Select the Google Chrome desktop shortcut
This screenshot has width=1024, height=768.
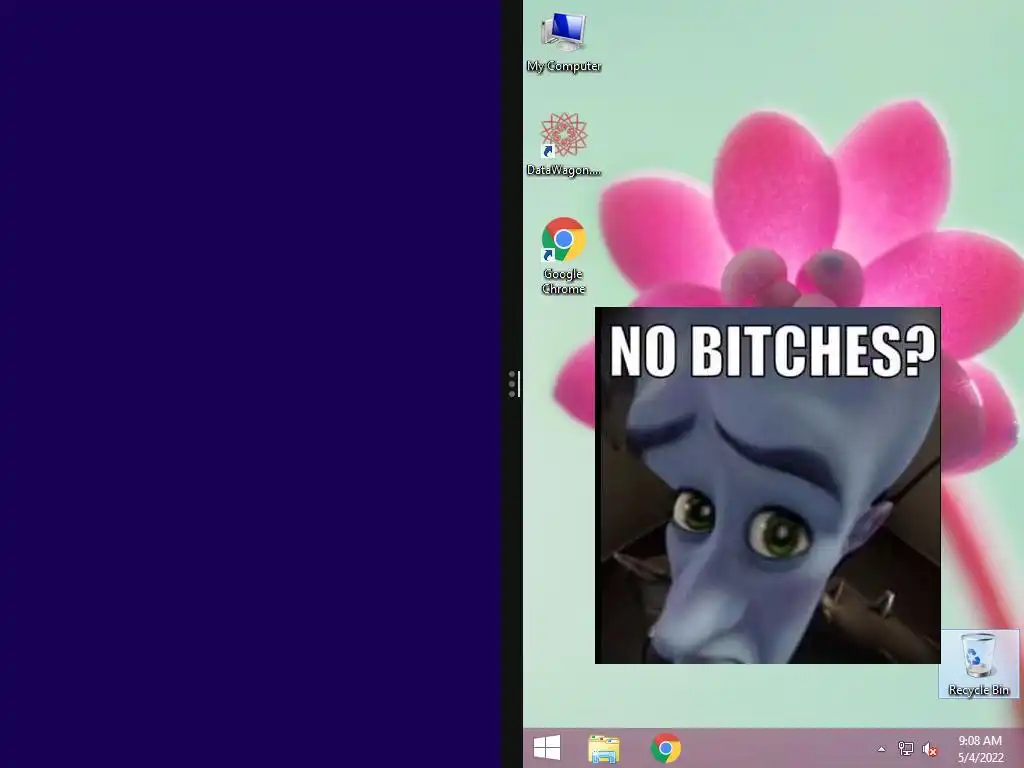(x=564, y=256)
